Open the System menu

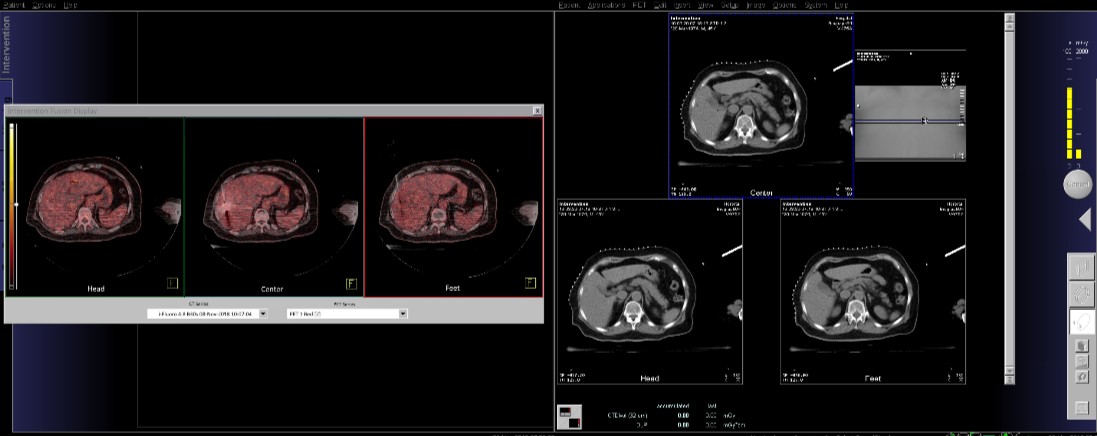(x=816, y=5)
